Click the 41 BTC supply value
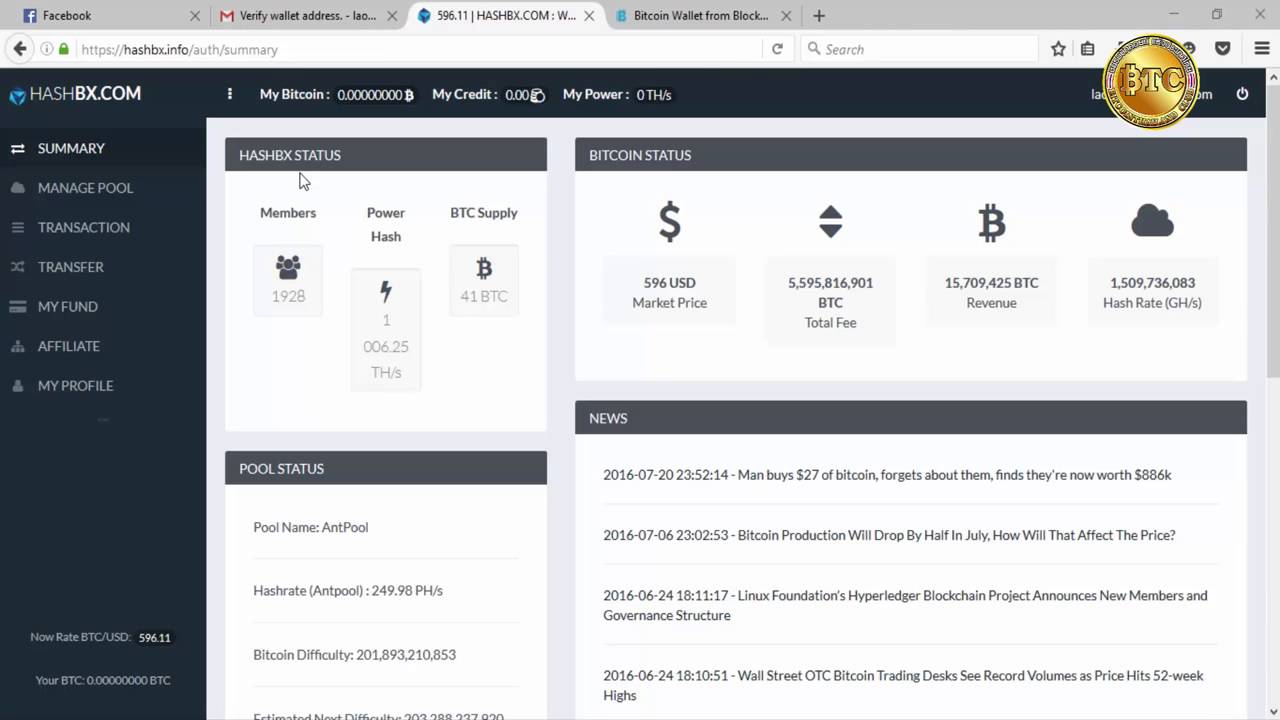 (x=484, y=296)
